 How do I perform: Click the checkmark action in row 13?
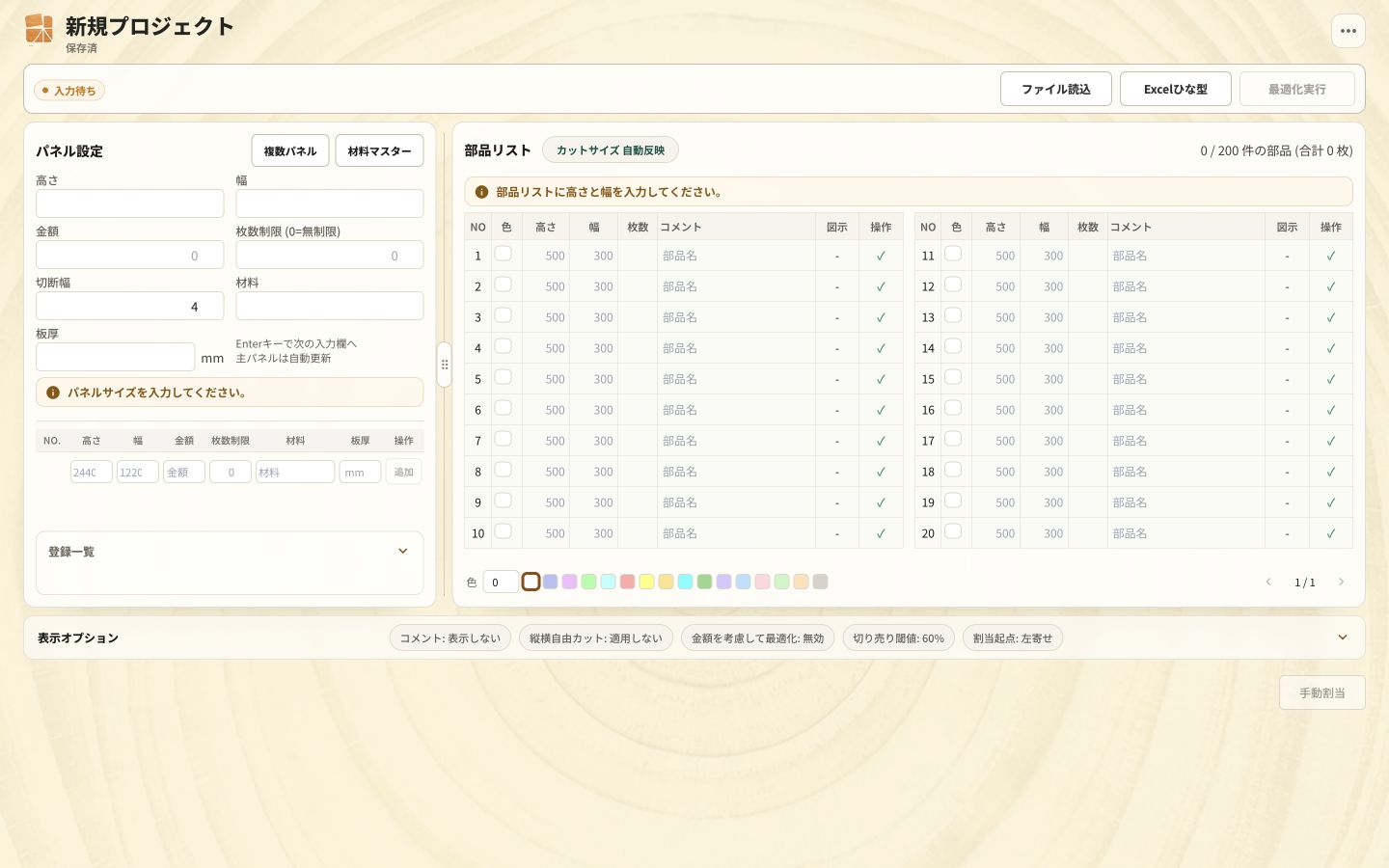click(x=1331, y=317)
